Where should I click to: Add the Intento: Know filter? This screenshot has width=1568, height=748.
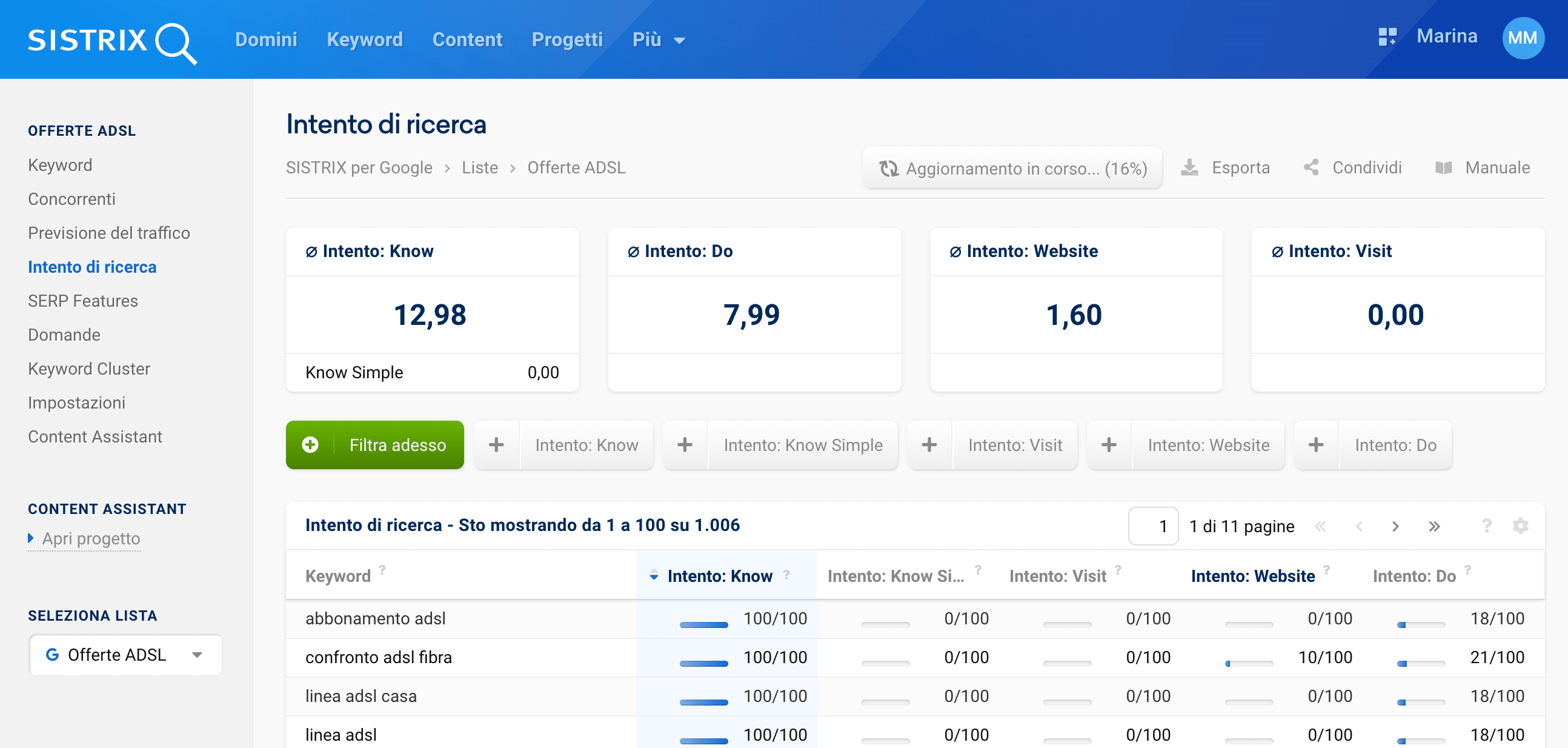point(585,446)
